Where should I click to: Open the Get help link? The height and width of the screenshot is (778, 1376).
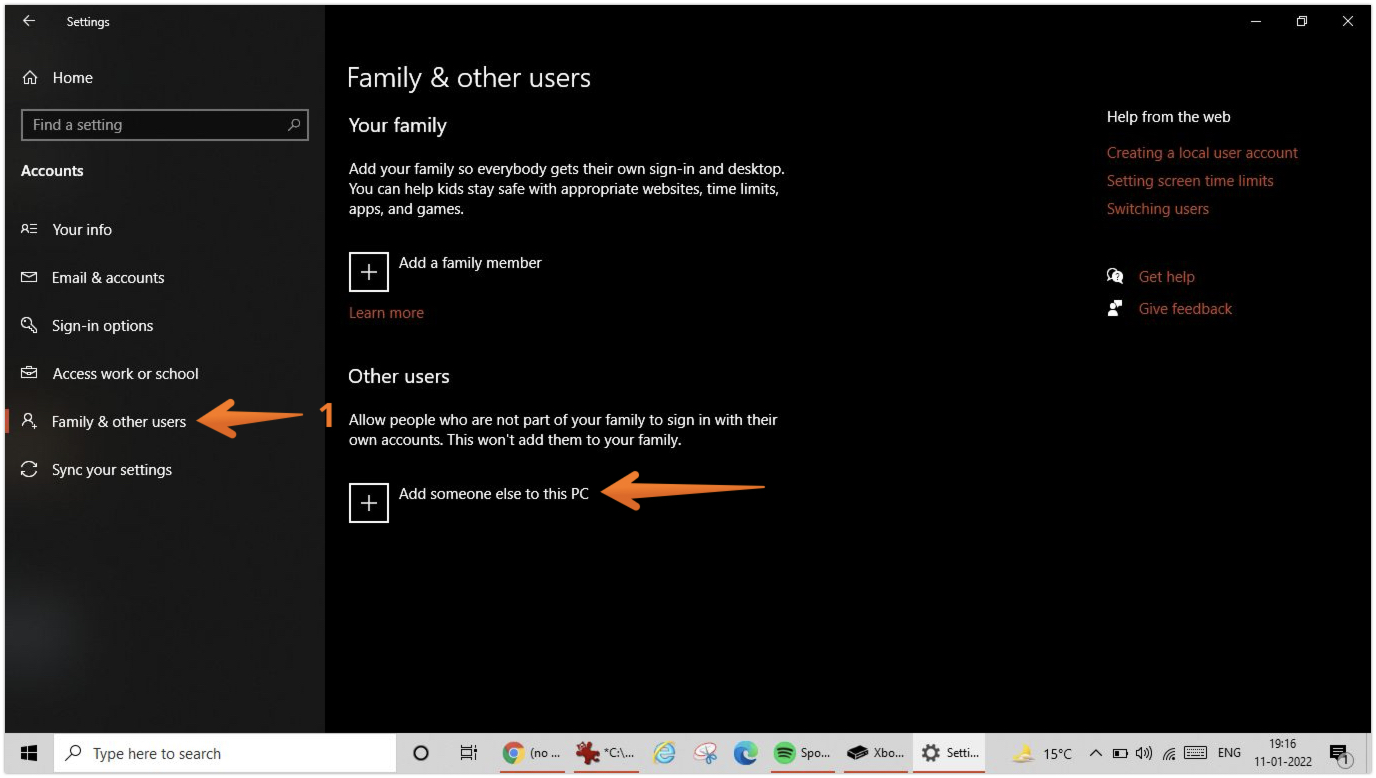[1166, 277]
